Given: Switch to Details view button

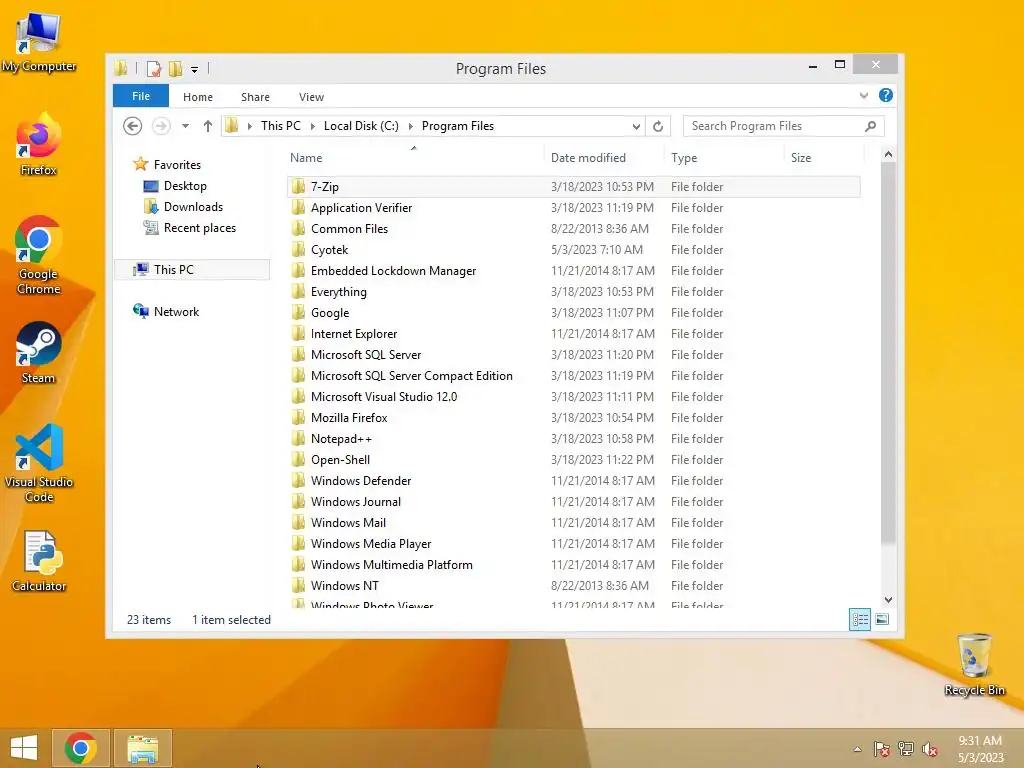Looking at the screenshot, I should pos(860,619).
